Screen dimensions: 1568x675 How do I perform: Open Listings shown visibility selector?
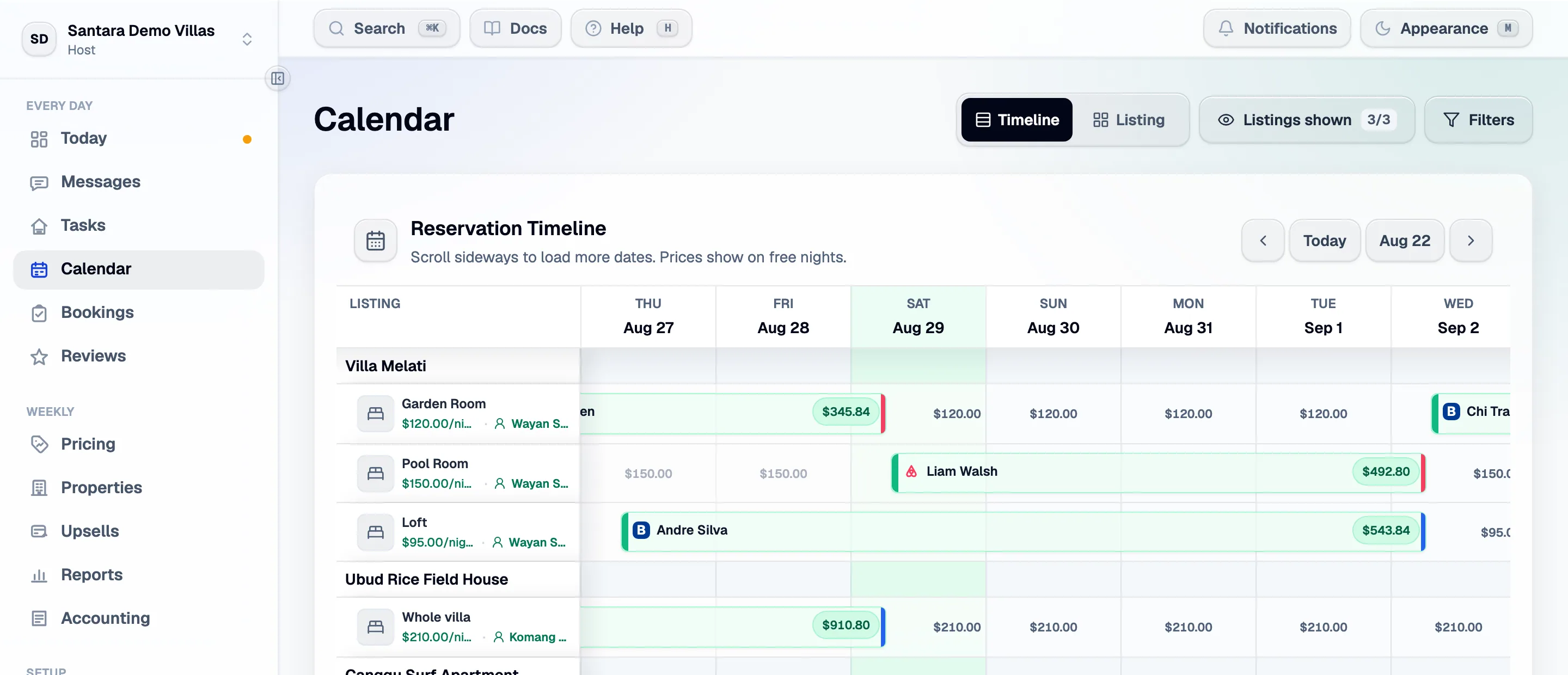(1306, 120)
